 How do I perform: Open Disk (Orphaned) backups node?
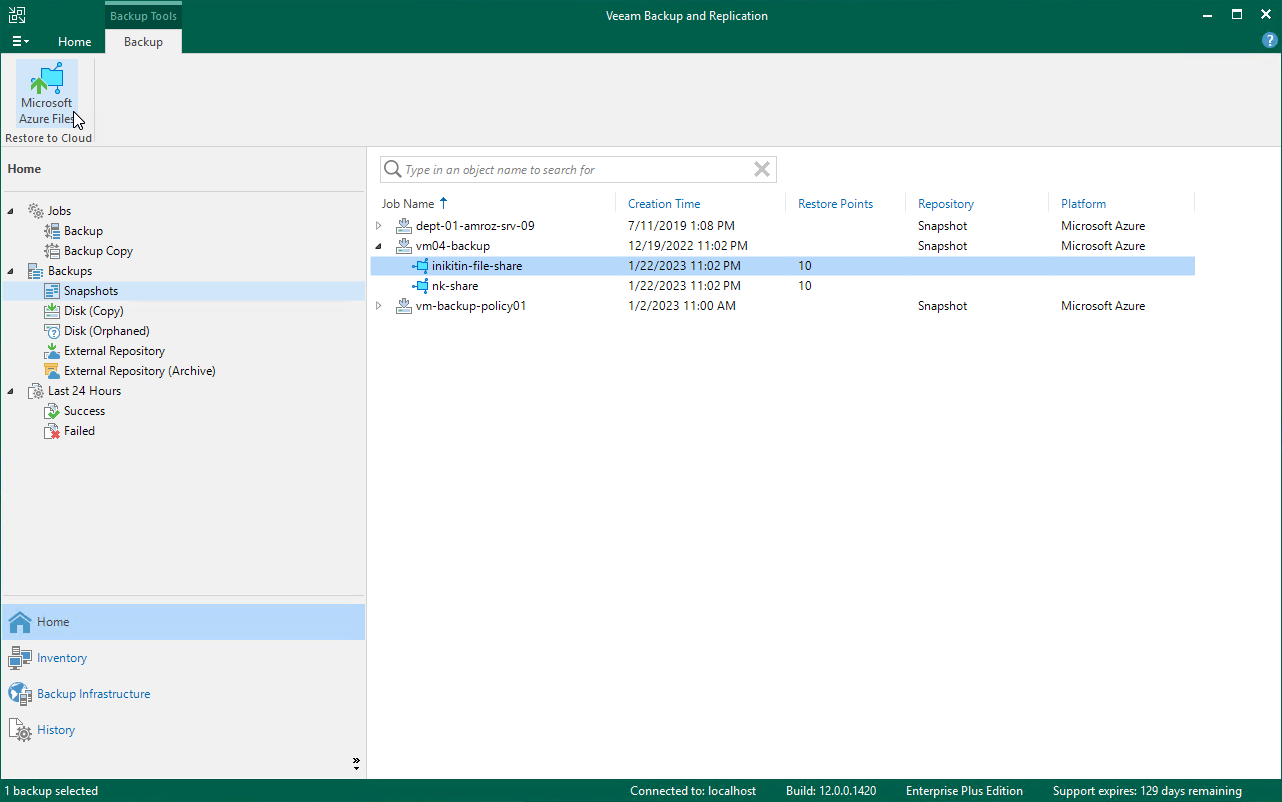pyautogui.click(x=106, y=331)
